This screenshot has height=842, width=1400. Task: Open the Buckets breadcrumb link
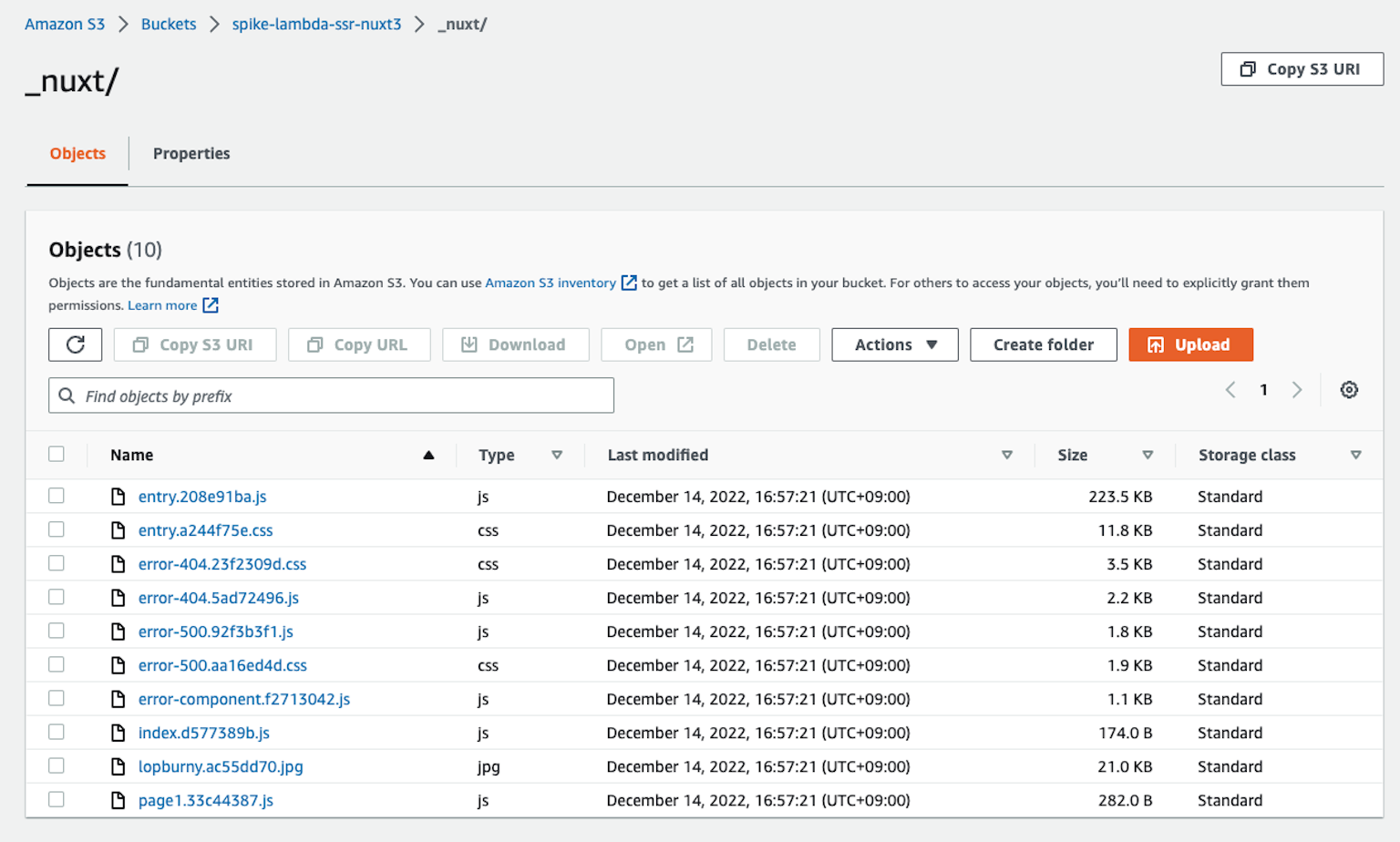pyautogui.click(x=169, y=24)
